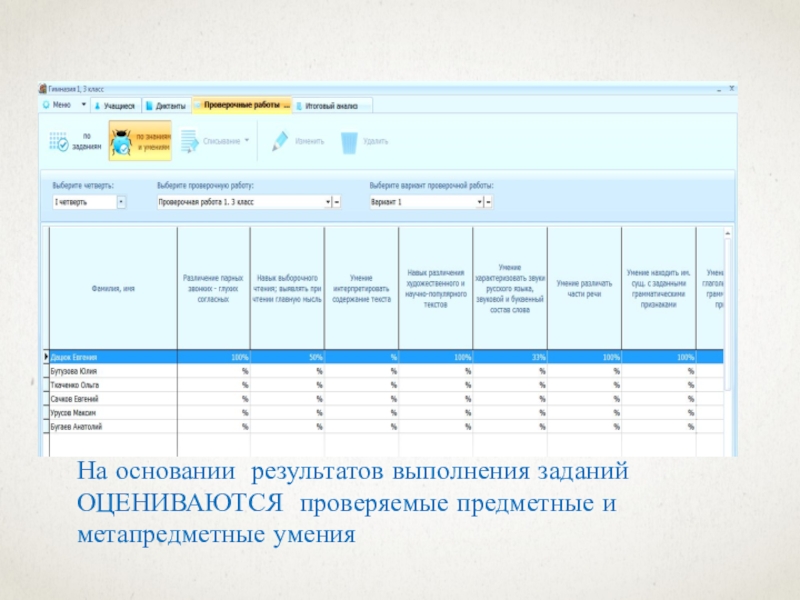The height and width of the screenshot is (600, 800).
Task: Click the Диктанты tab book icon
Action: point(149,106)
